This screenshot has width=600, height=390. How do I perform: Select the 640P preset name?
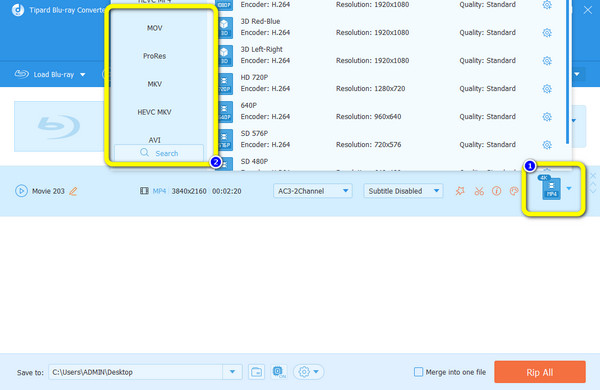pyautogui.click(x=249, y=105)
